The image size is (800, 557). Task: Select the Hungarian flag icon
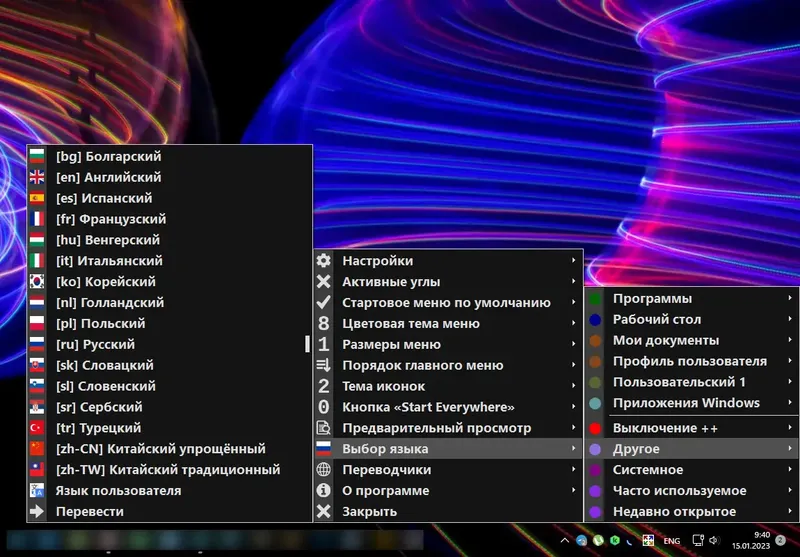click(x=37, y=240)
